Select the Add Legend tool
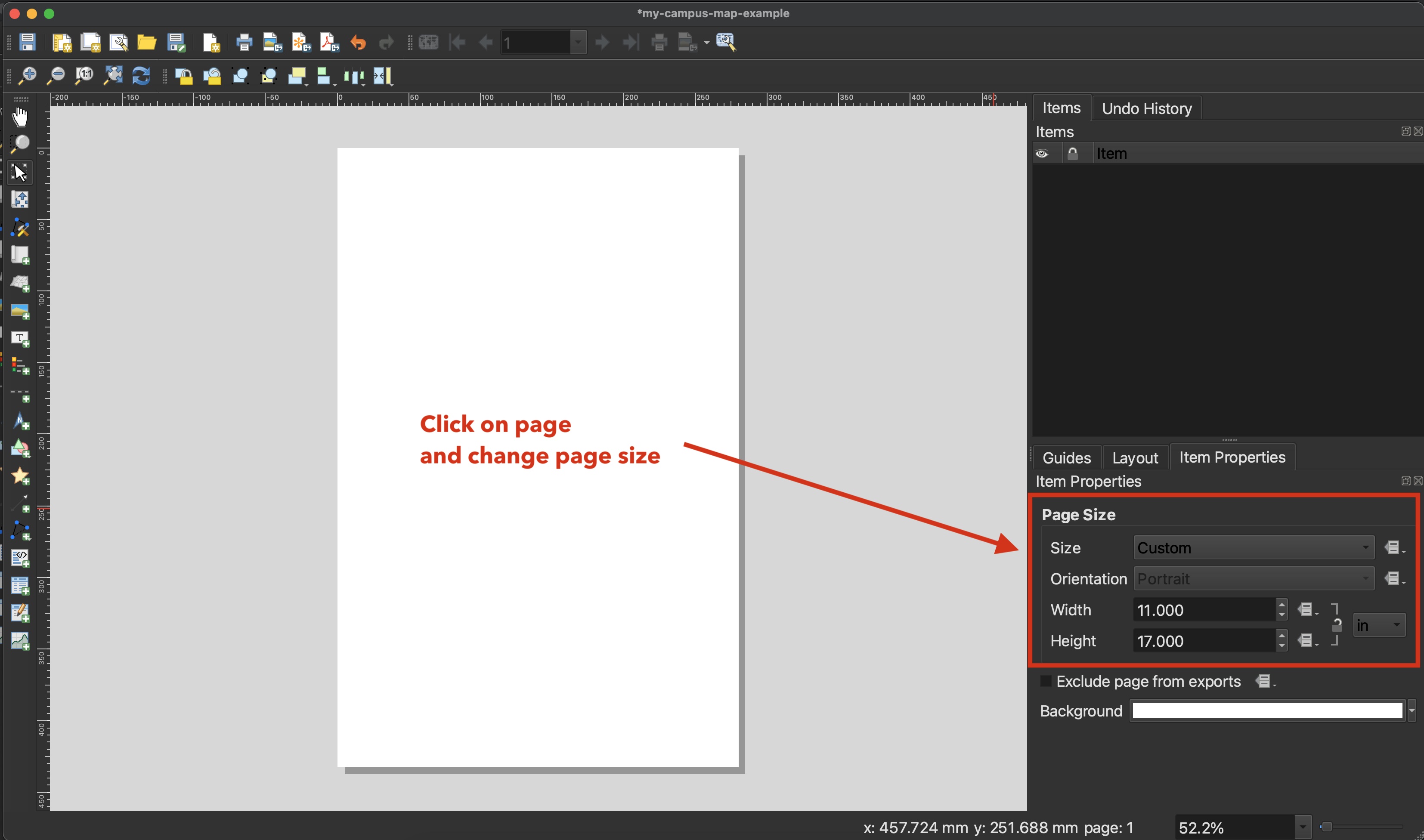Screen dimensions: 1424x840 click(20, 366)
